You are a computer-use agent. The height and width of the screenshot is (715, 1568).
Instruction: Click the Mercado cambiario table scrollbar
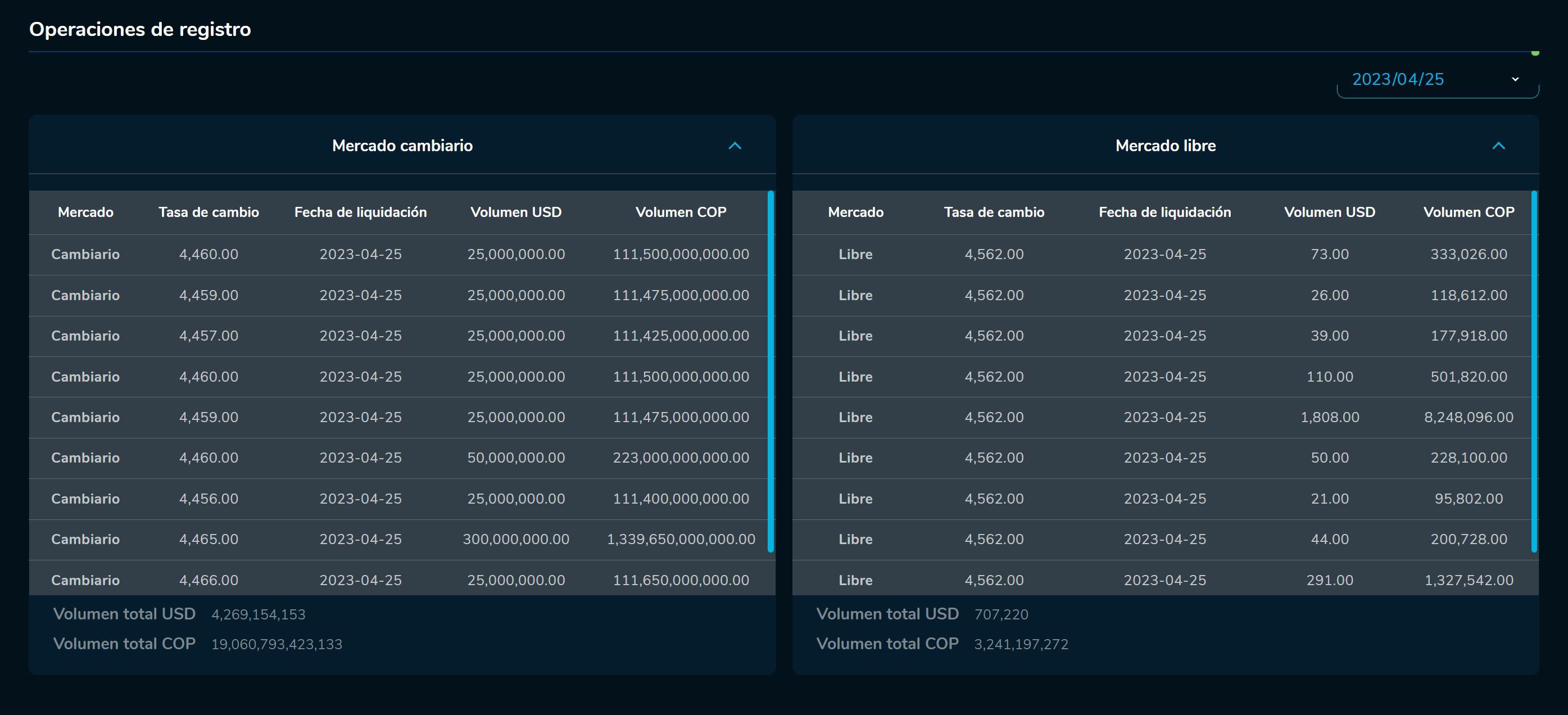(771, 372)
